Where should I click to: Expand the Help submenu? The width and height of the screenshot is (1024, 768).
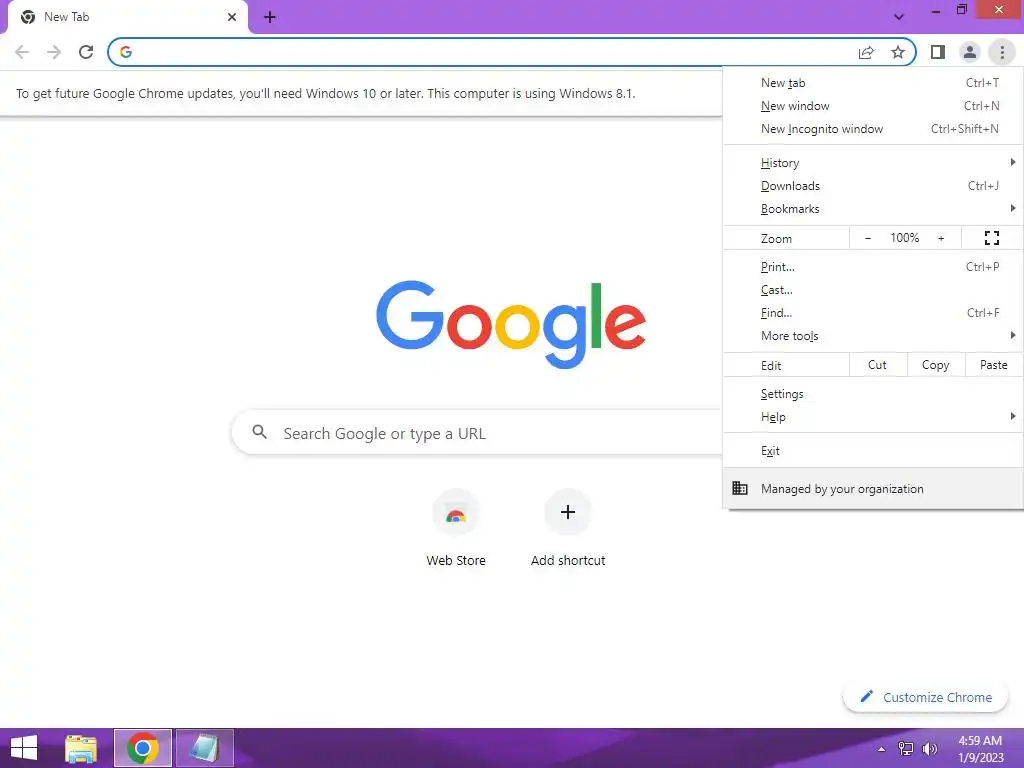click(873, 417)
